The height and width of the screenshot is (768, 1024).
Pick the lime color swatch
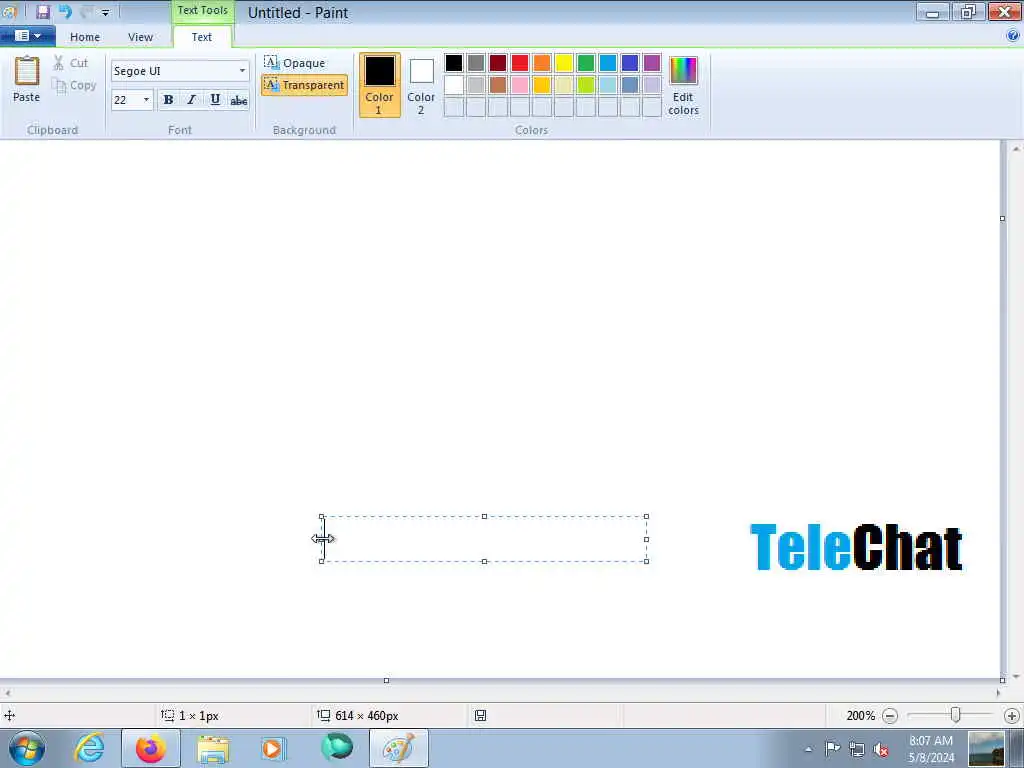click(x=586, y=85)
